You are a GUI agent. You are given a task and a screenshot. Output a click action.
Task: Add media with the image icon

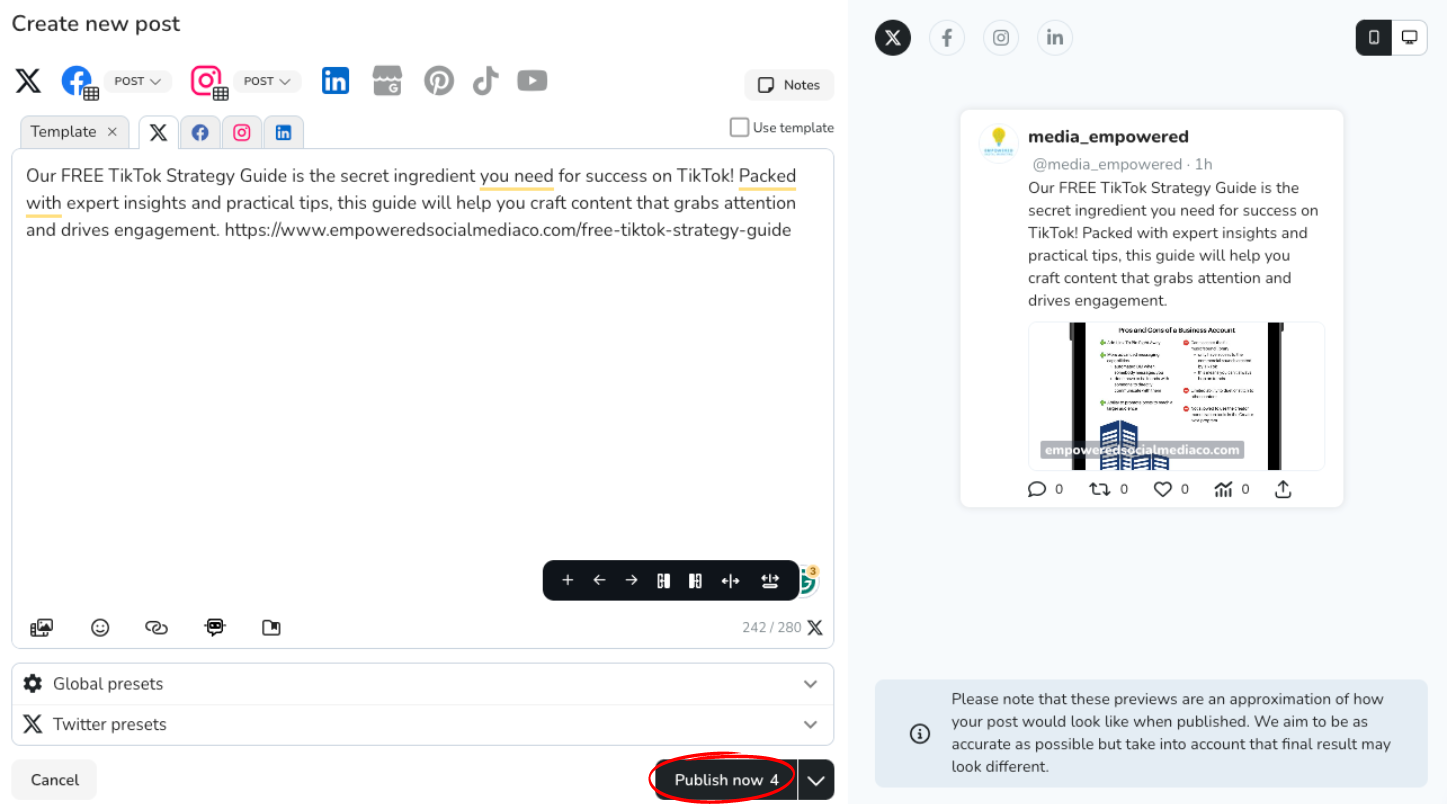pos(41,628)
